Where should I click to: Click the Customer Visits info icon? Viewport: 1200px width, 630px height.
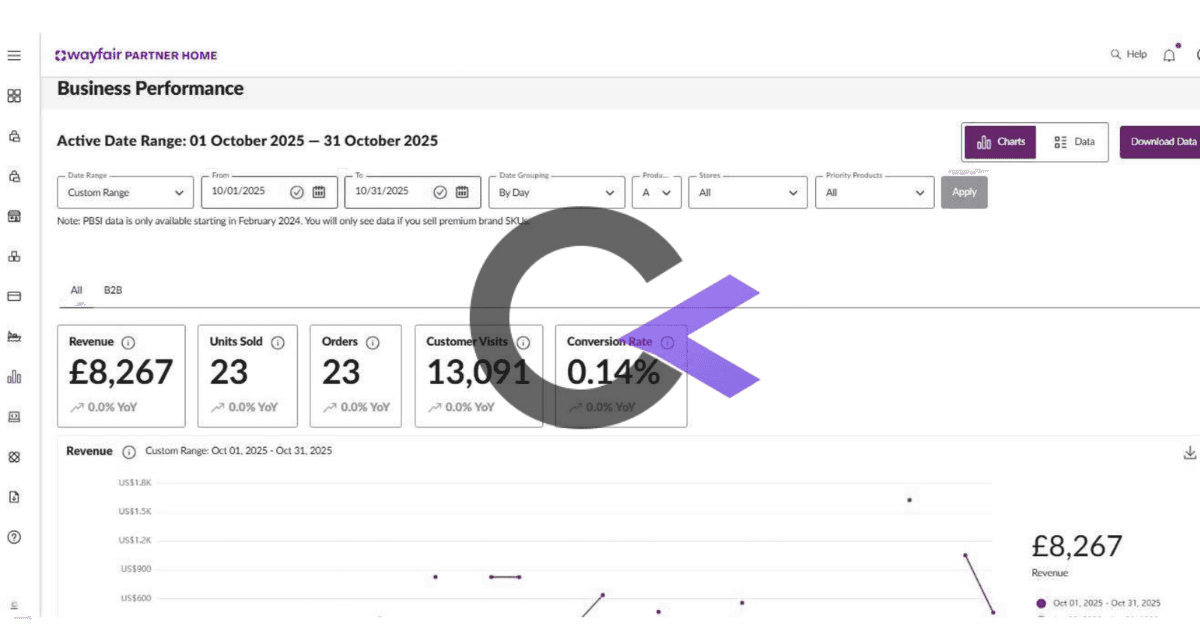pyautogui.click(x=523, y=342)
